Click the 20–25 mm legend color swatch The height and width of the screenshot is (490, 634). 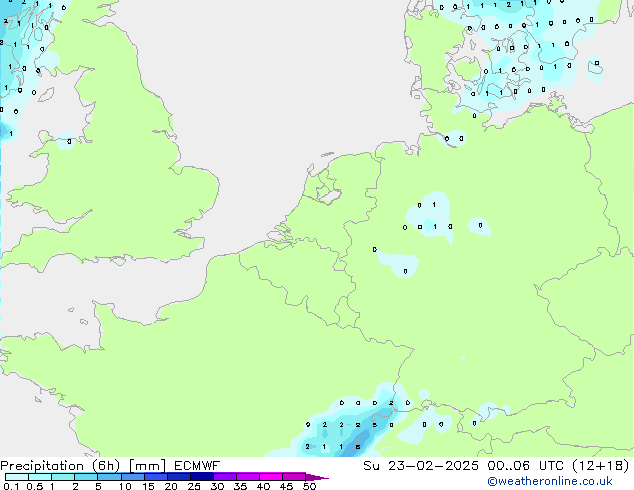pos(178,477)
